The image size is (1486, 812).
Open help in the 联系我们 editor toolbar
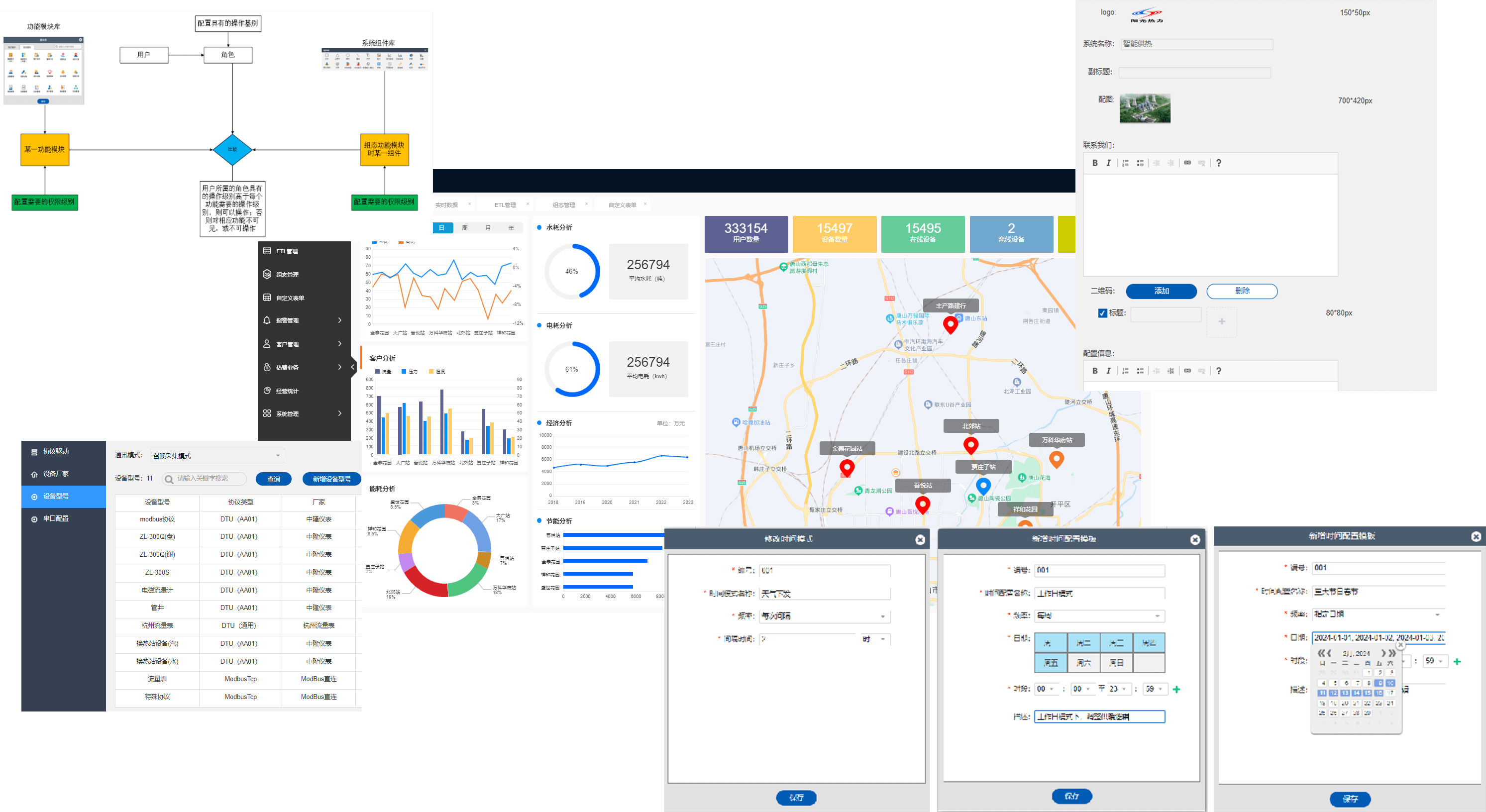pos(1218,163)
